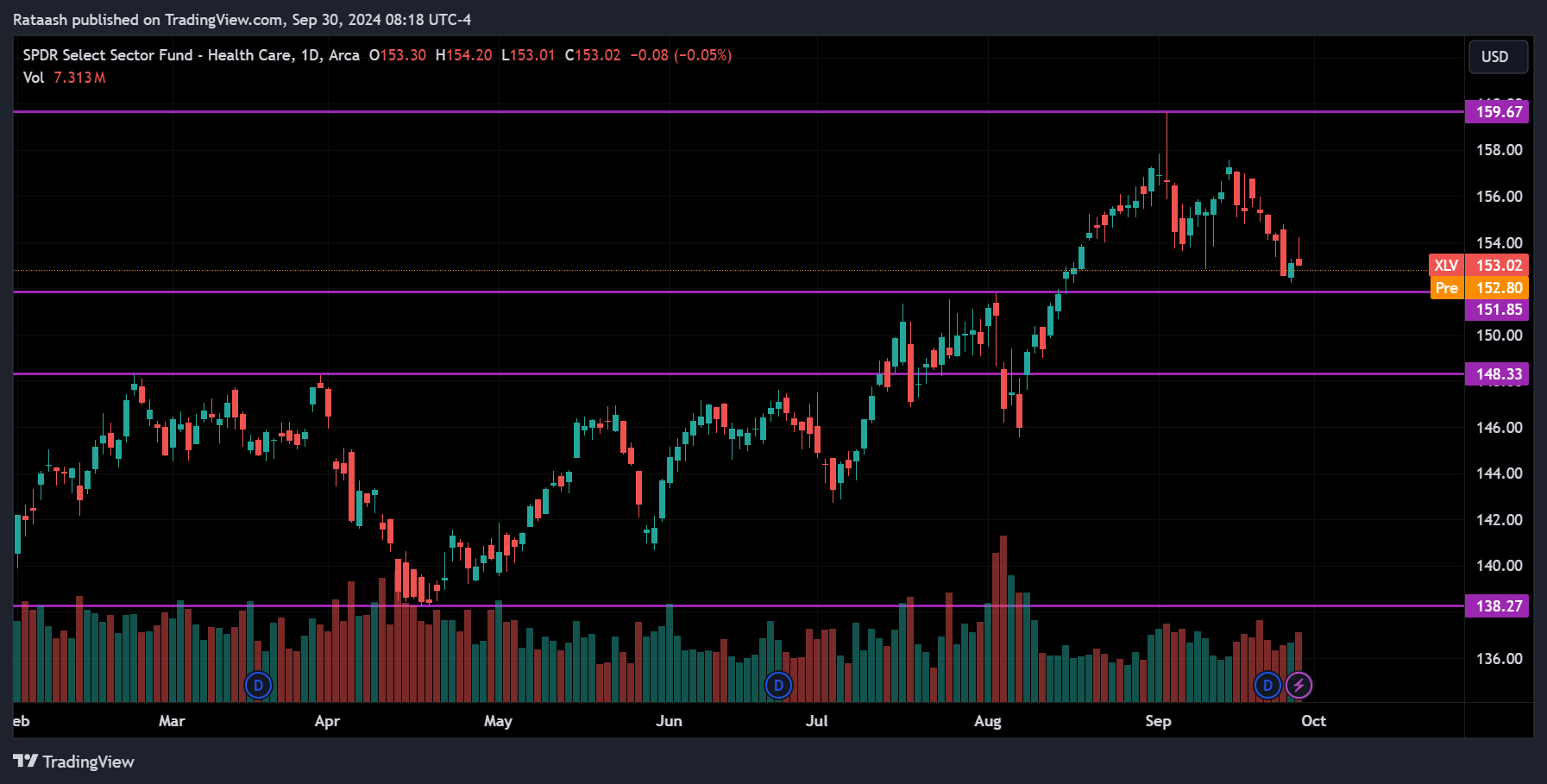Click the Vol 7.313M indicator label

tap(64, 78)
